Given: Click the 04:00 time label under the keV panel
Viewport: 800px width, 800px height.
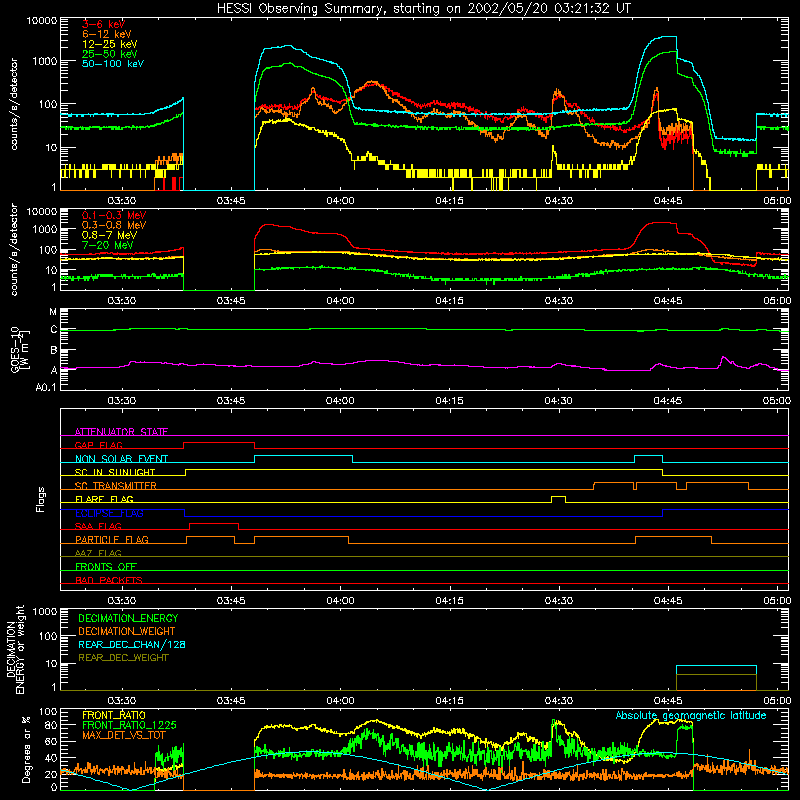Looking at the screenshot, I should (x=340, y=201).
